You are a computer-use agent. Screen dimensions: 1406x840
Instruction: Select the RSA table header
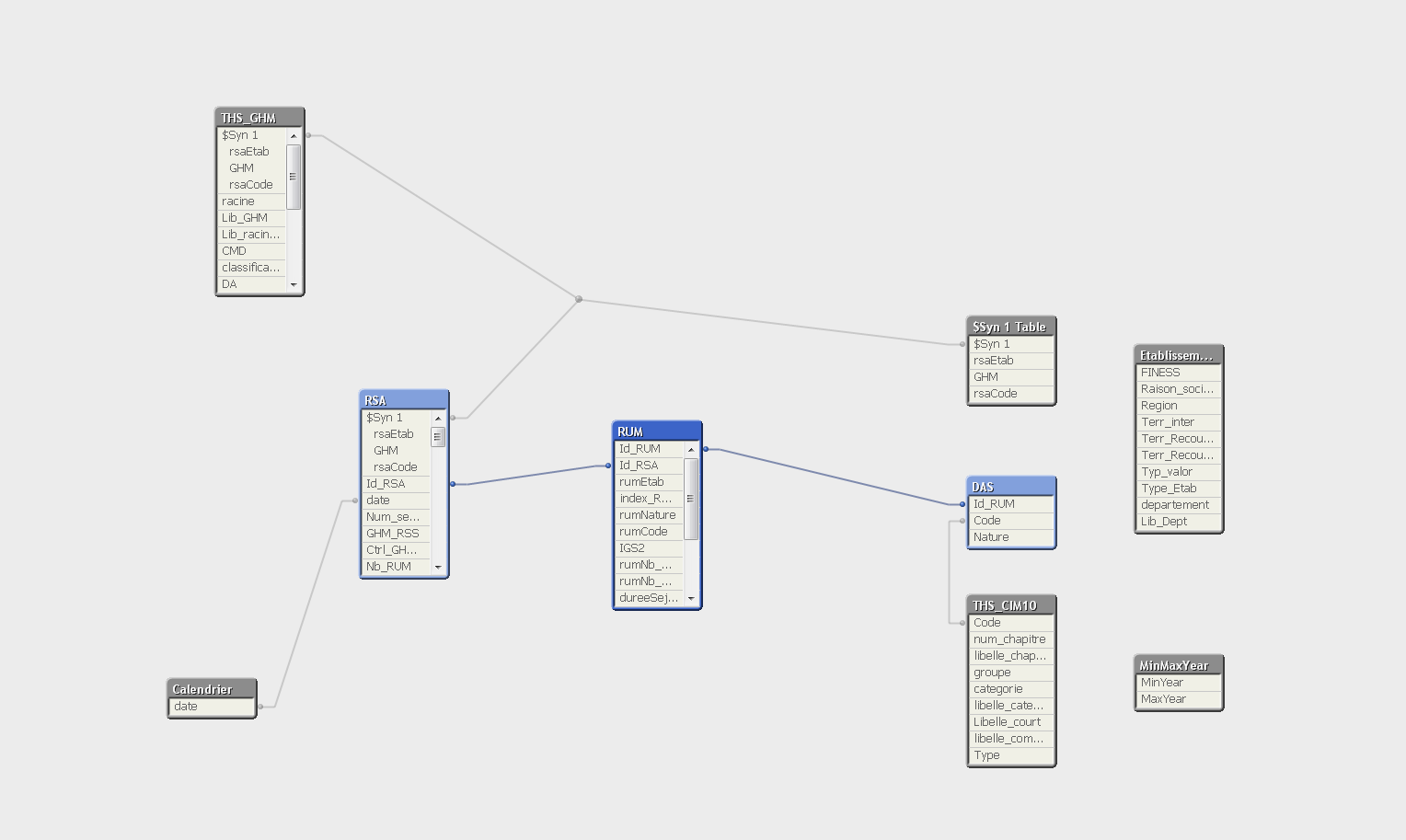(x=404, y=400)
